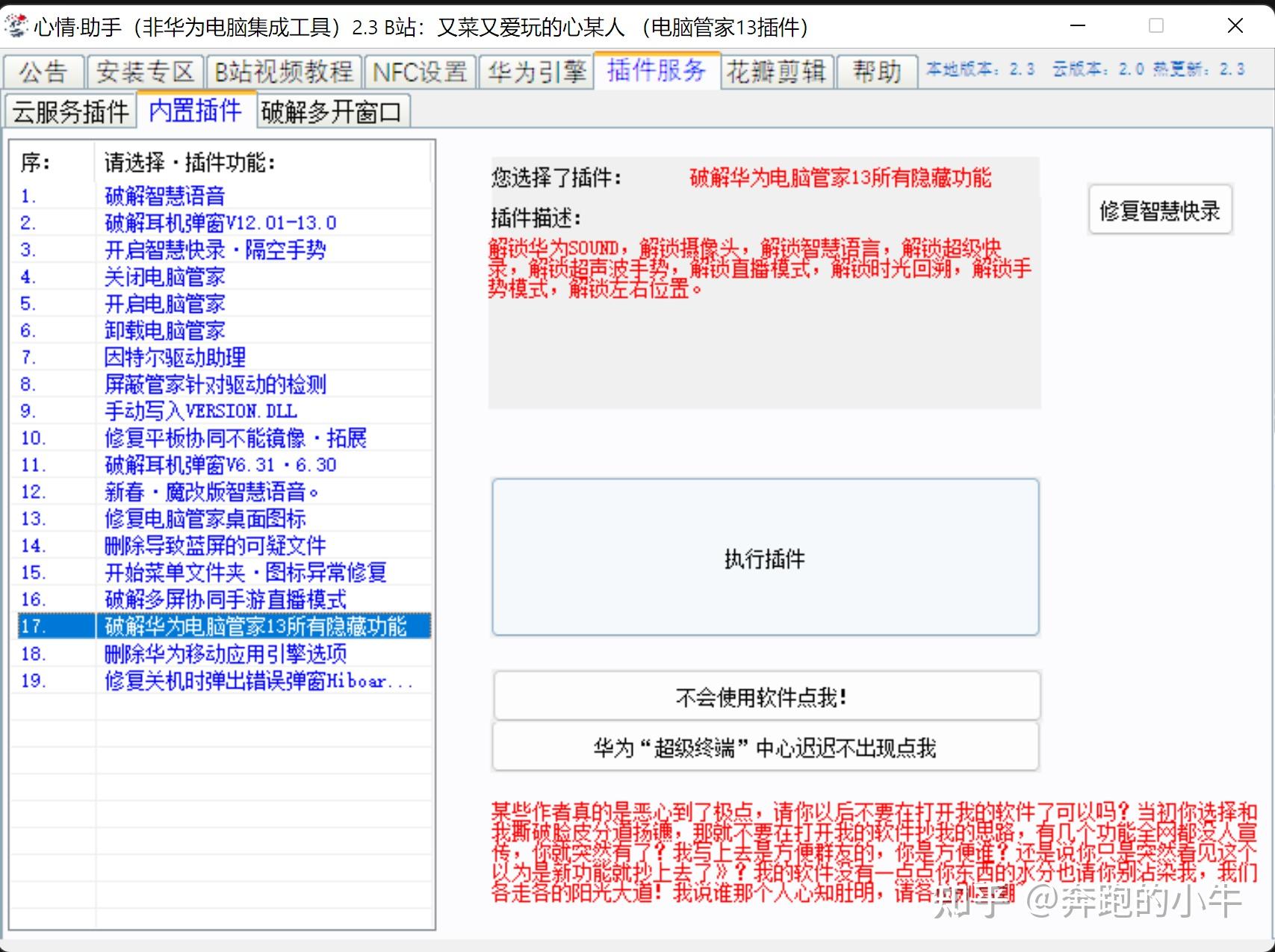Click the plugin description text area

point(764,321)
